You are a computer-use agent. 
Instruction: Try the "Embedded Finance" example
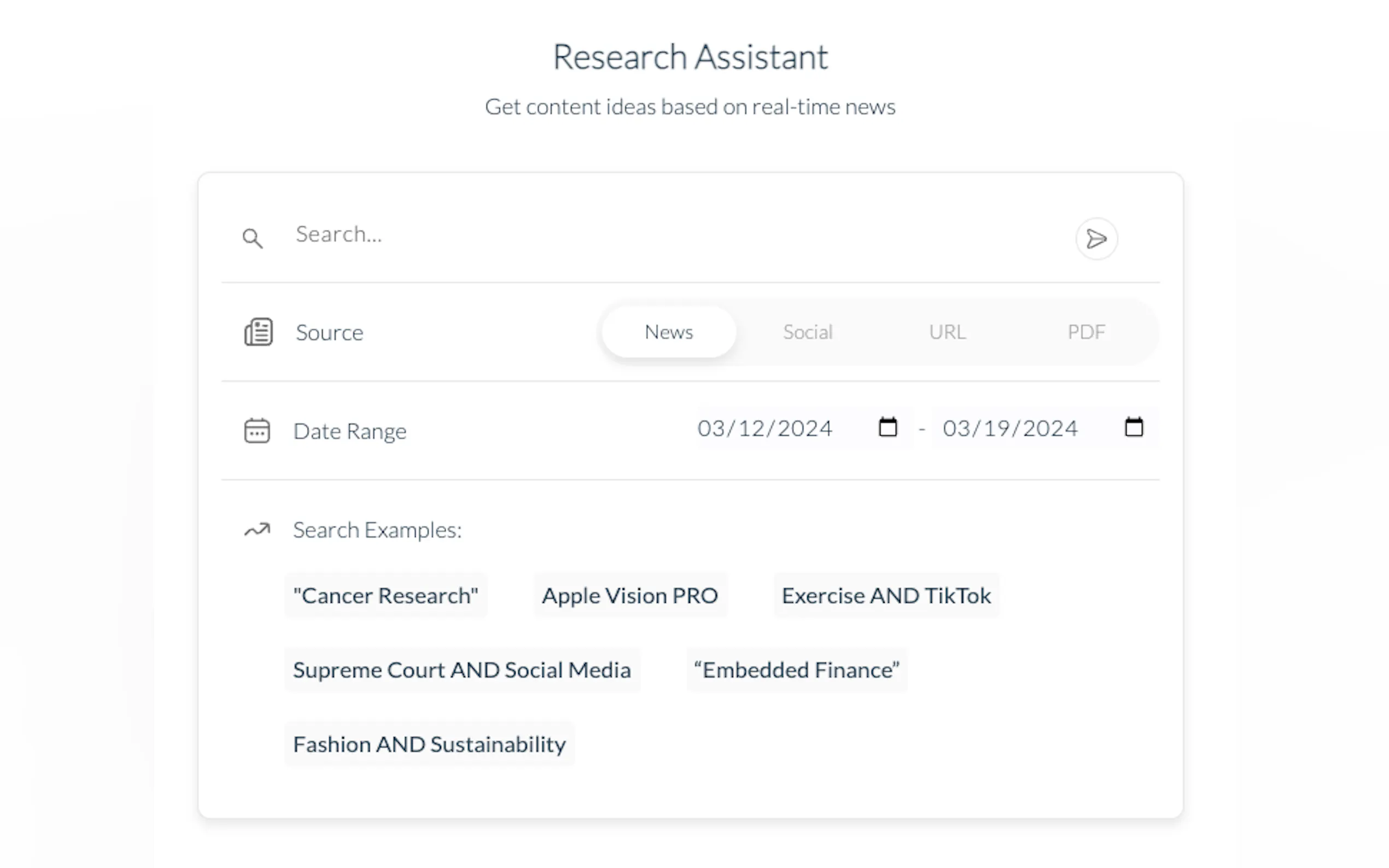(x=796, y=670)
